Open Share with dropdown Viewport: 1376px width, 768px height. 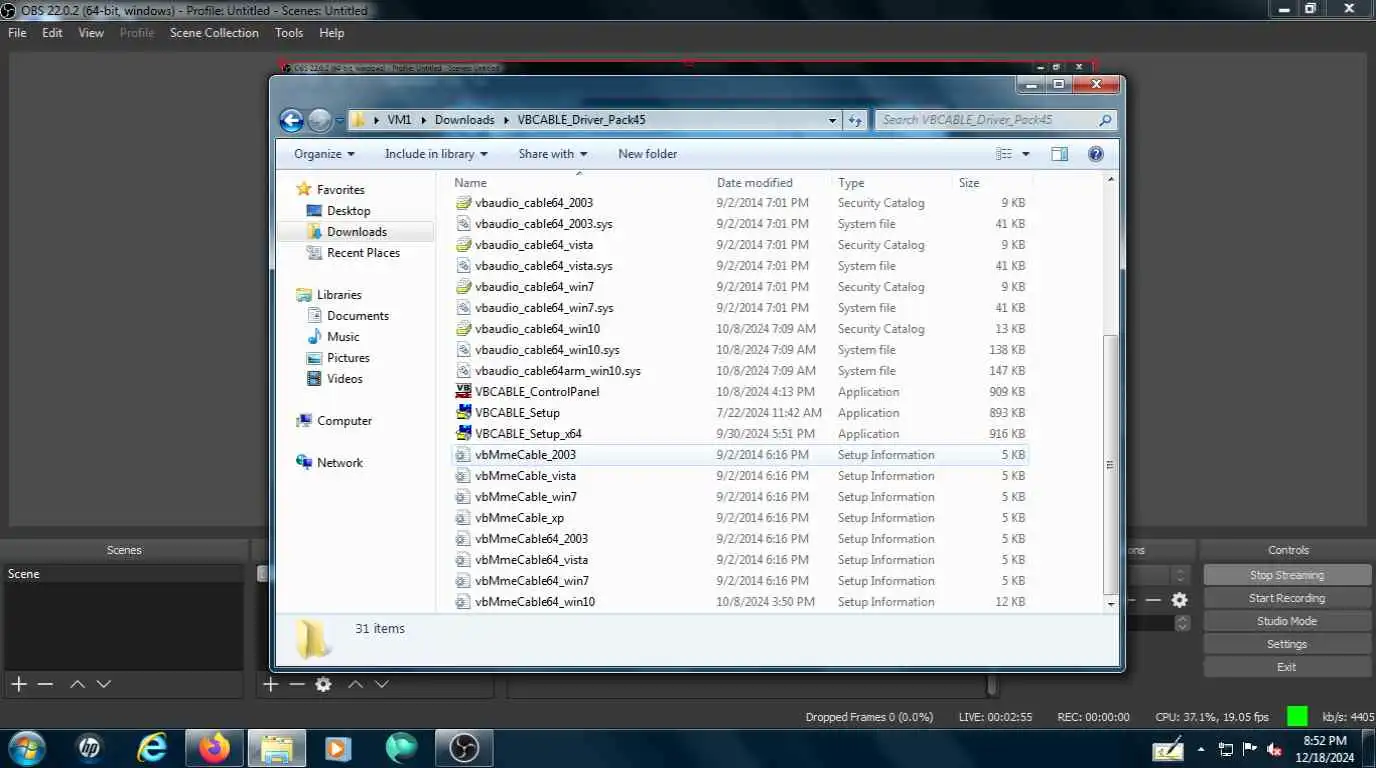552,154
